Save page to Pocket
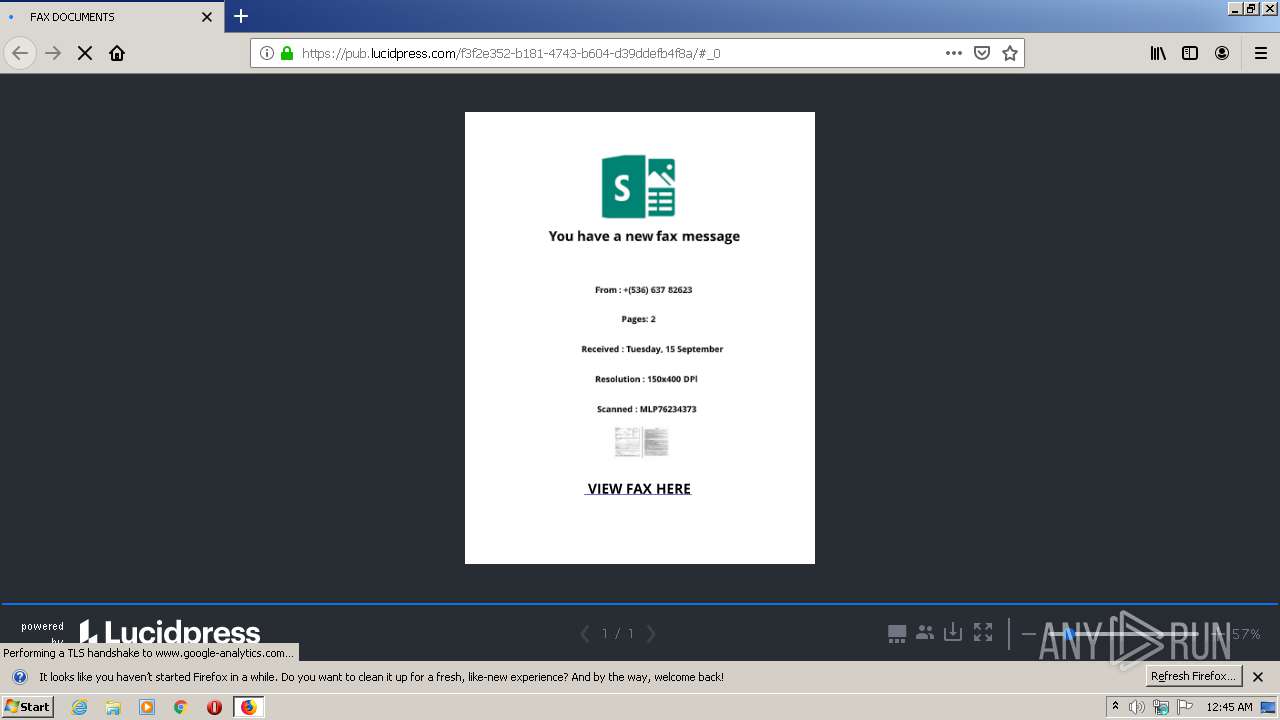The image size is (1280, 720). [x=982, y=53]
